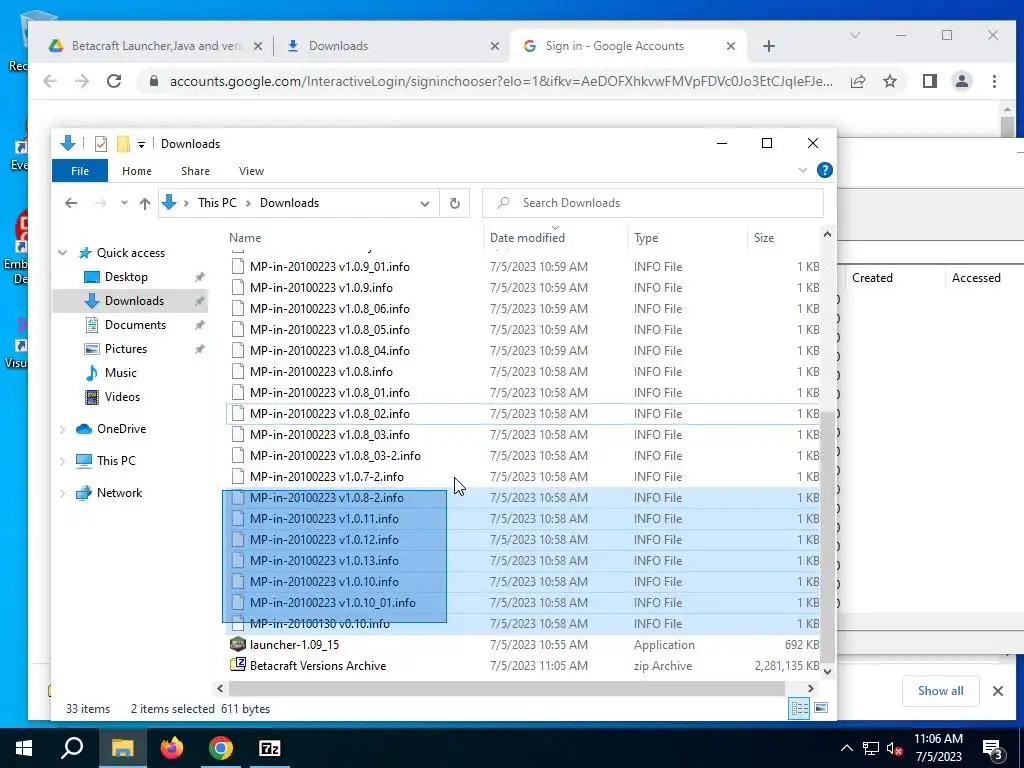Open Chrome side panel icon

[x=929, y=81]
